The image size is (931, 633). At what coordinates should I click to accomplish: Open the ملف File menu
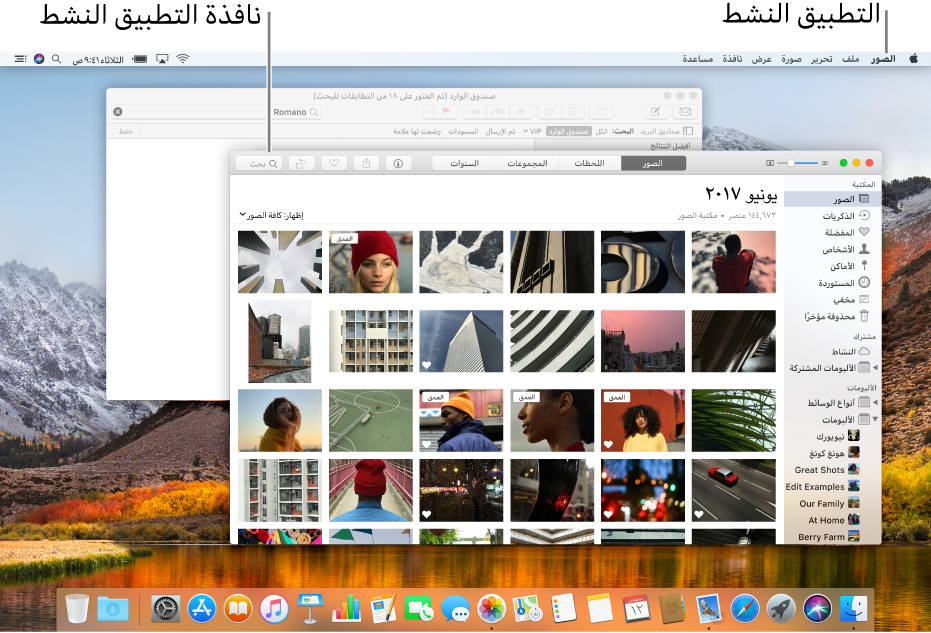click(x=851, y=59)
